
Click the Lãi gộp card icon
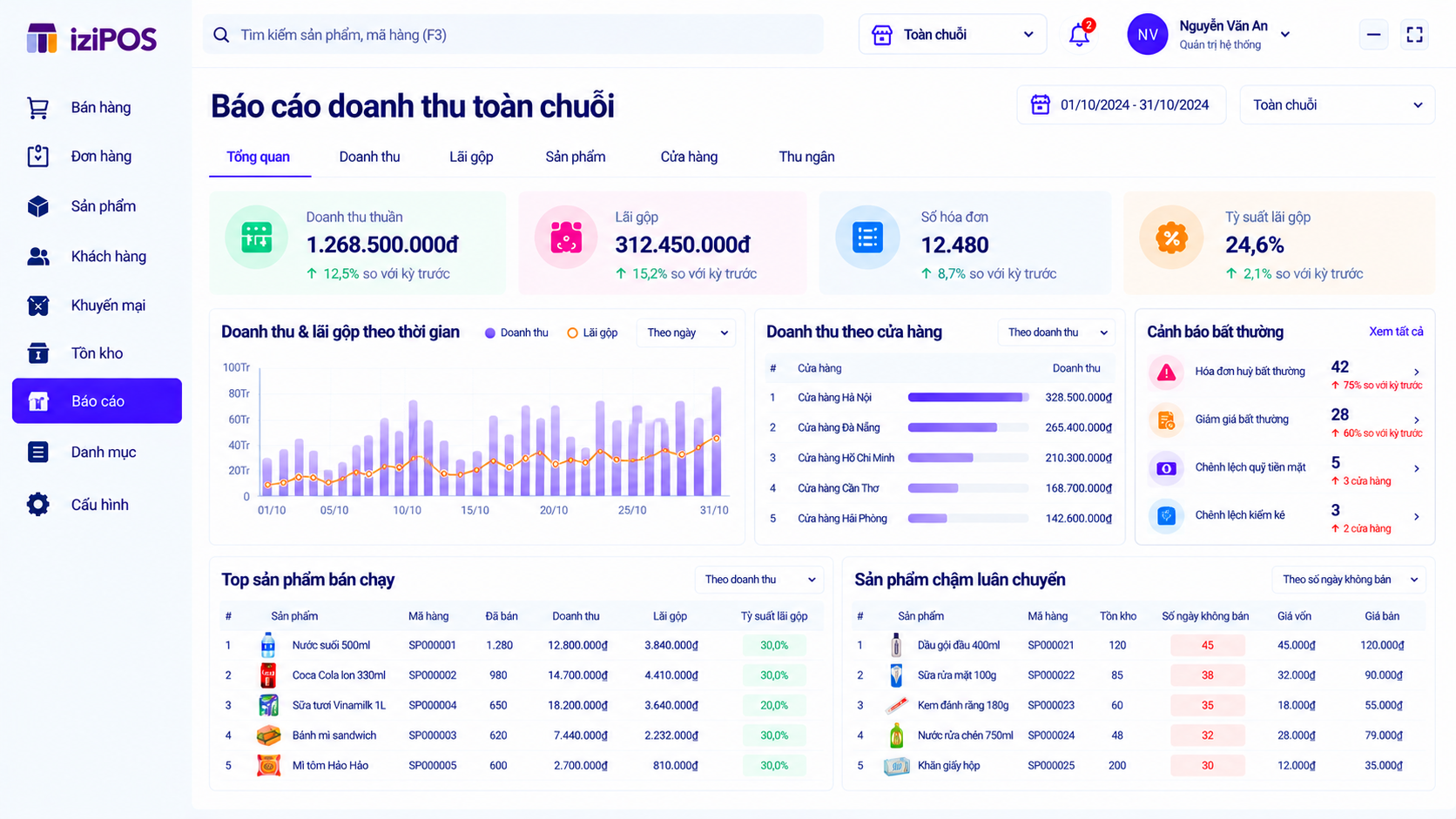point(566,238)
